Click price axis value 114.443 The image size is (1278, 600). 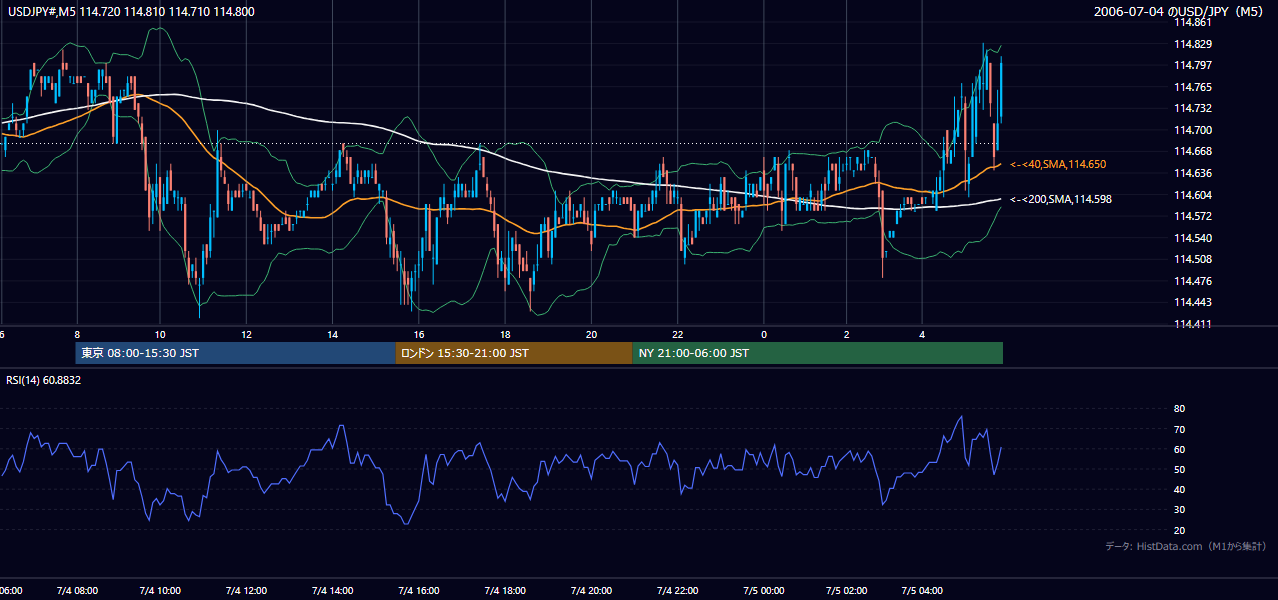[x=1193, y=302]
